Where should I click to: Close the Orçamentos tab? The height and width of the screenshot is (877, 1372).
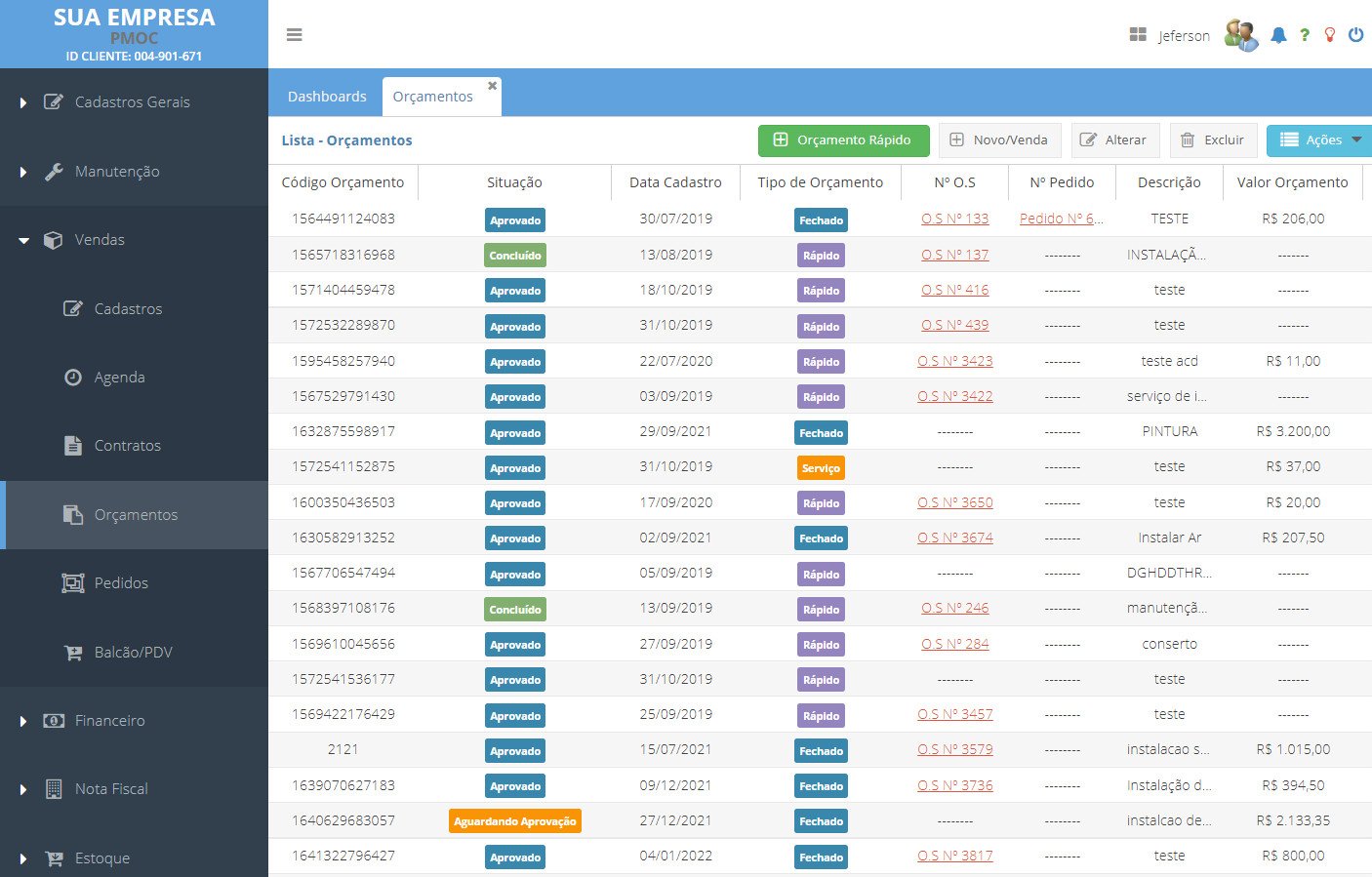point(492,86)
